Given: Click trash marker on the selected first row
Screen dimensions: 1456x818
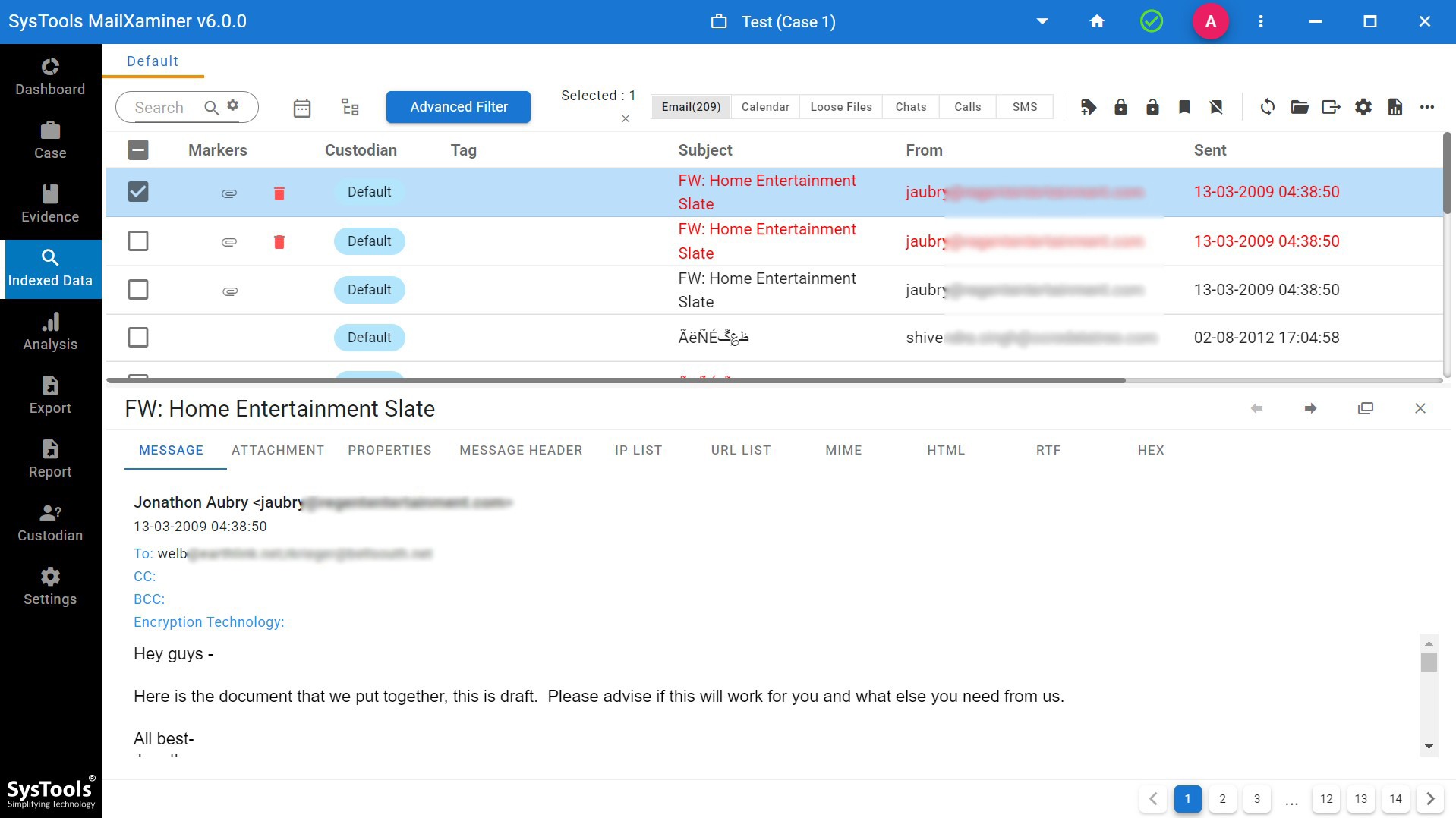Looking at the screenshot, I should click(x=279, y=193).
